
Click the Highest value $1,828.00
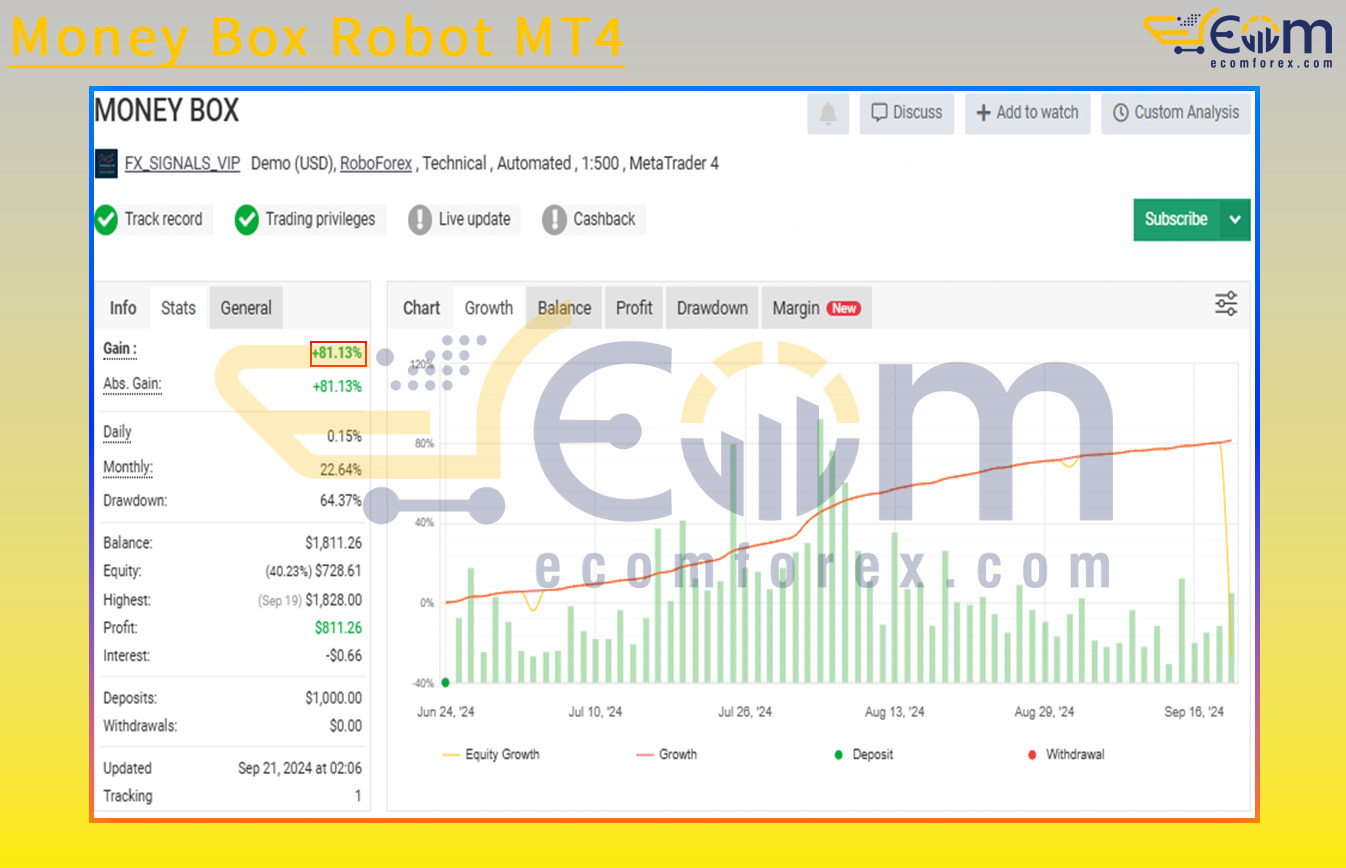333,600
